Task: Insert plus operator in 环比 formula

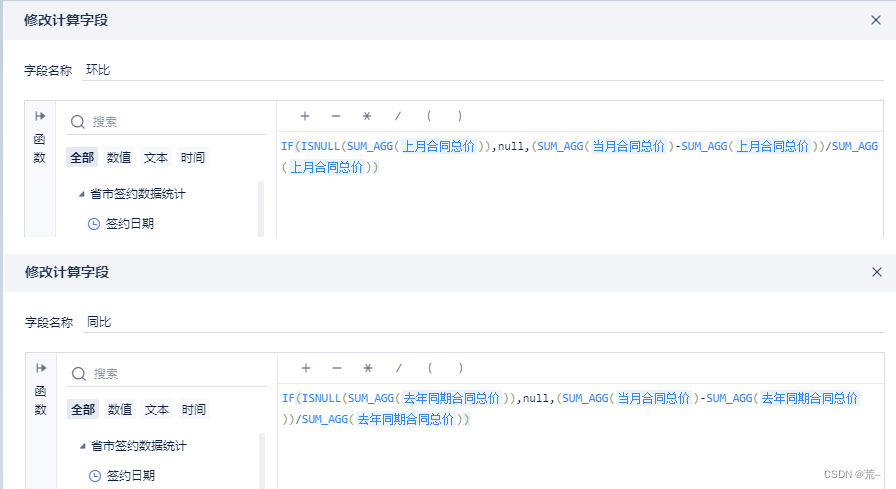Action: (x=305, y=116)
